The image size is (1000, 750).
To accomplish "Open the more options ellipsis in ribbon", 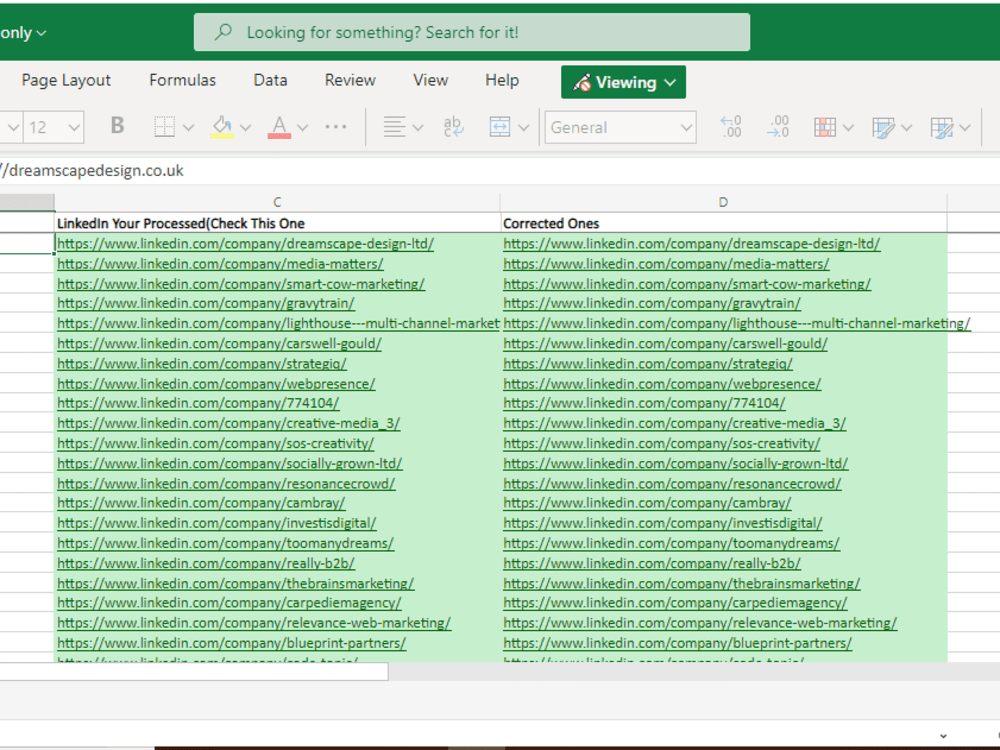I will point(335,127).
